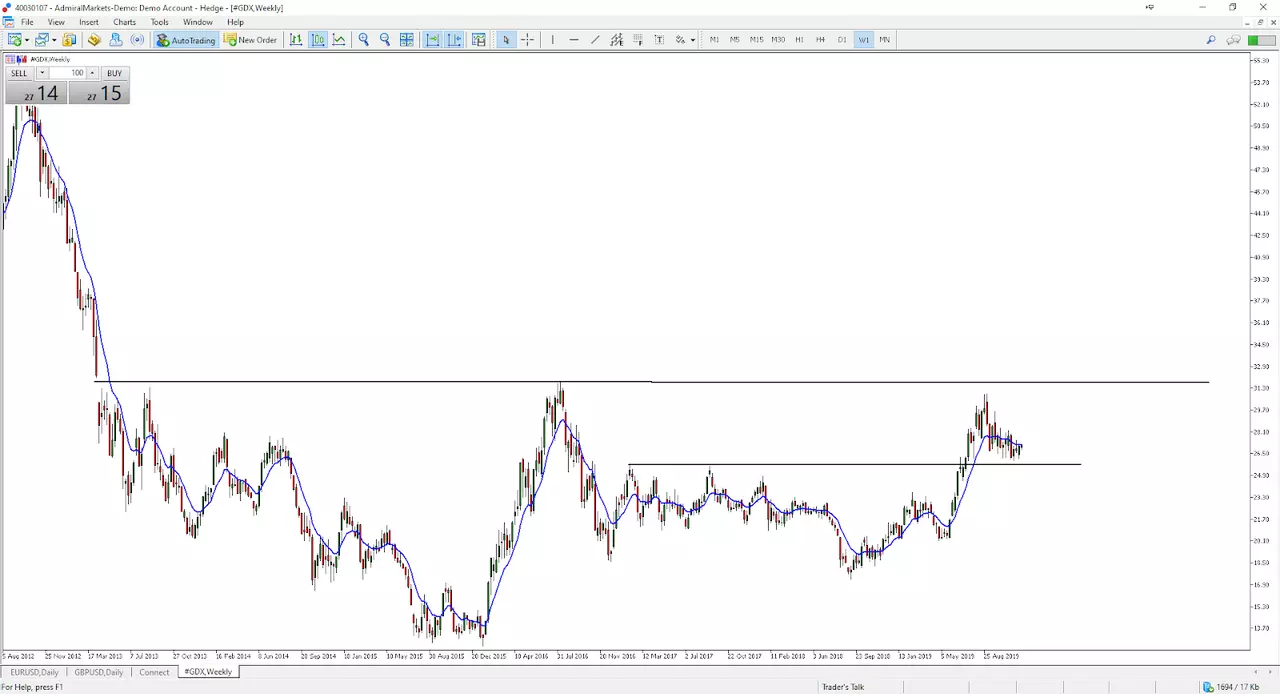Open the chart templates icon

(x=479, y=40)
